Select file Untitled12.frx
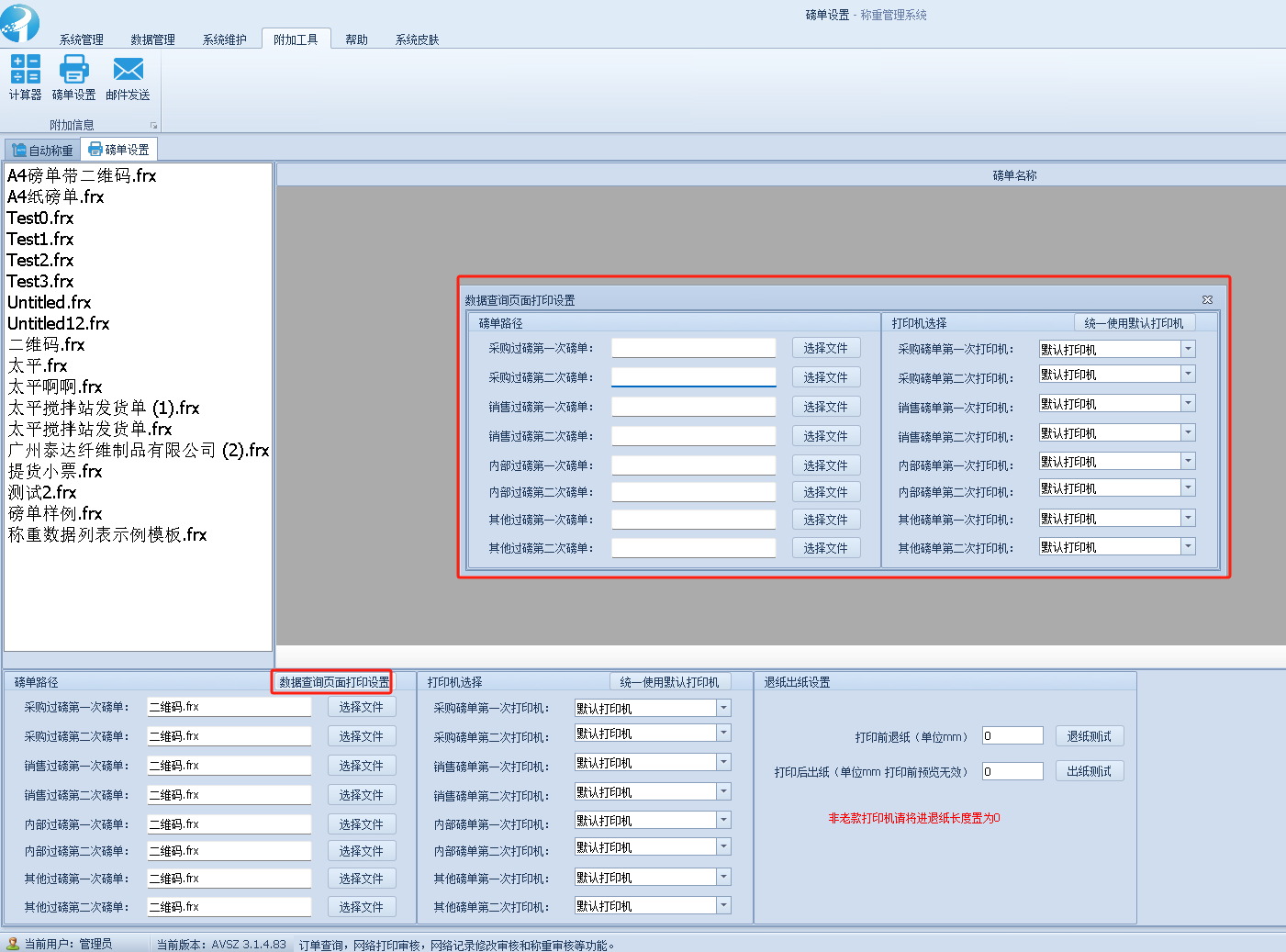Viewport: 1286px width, 952px height. tap(58, 323)
